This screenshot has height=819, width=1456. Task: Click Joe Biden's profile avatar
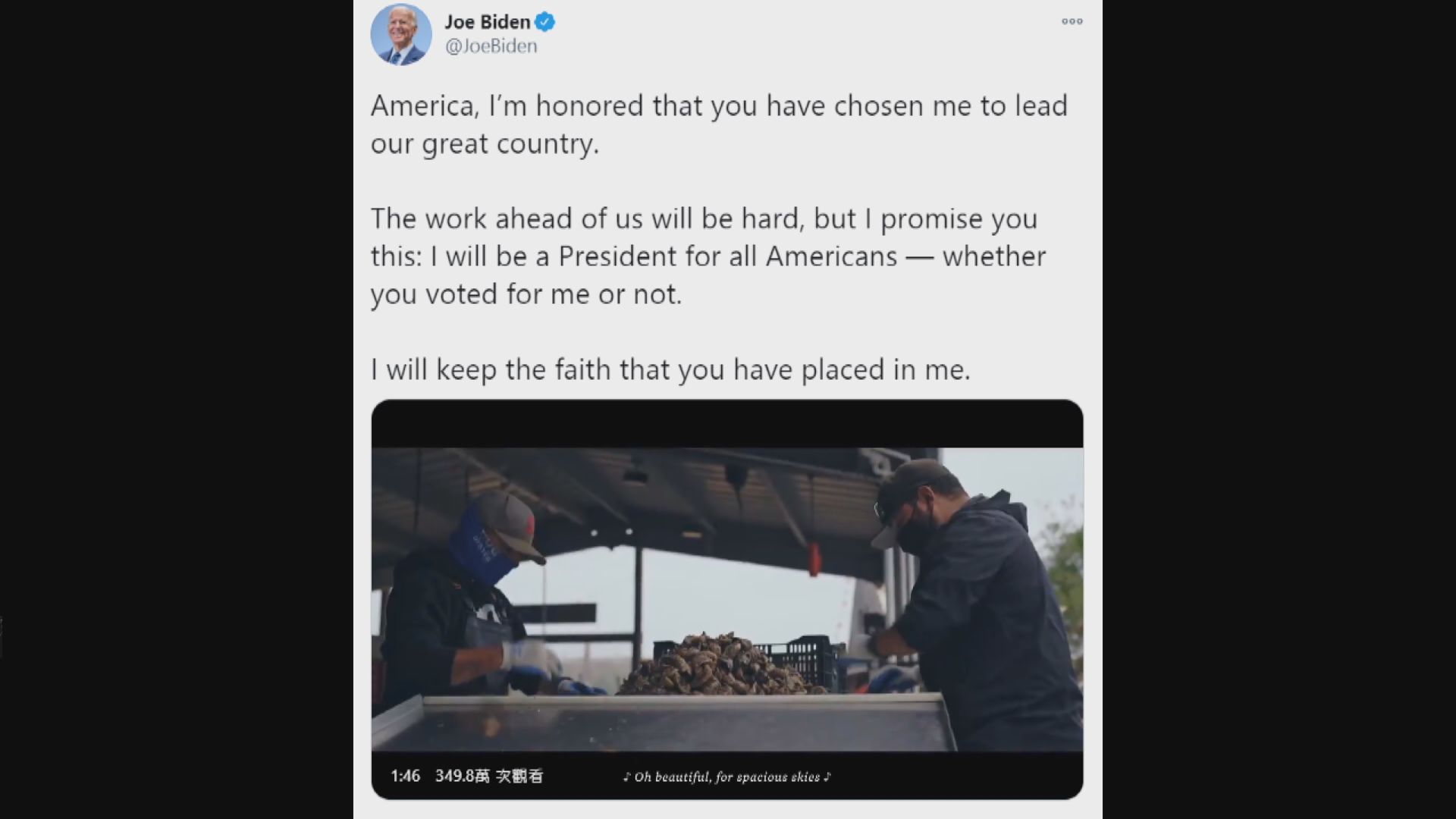(x=400, y=35)
